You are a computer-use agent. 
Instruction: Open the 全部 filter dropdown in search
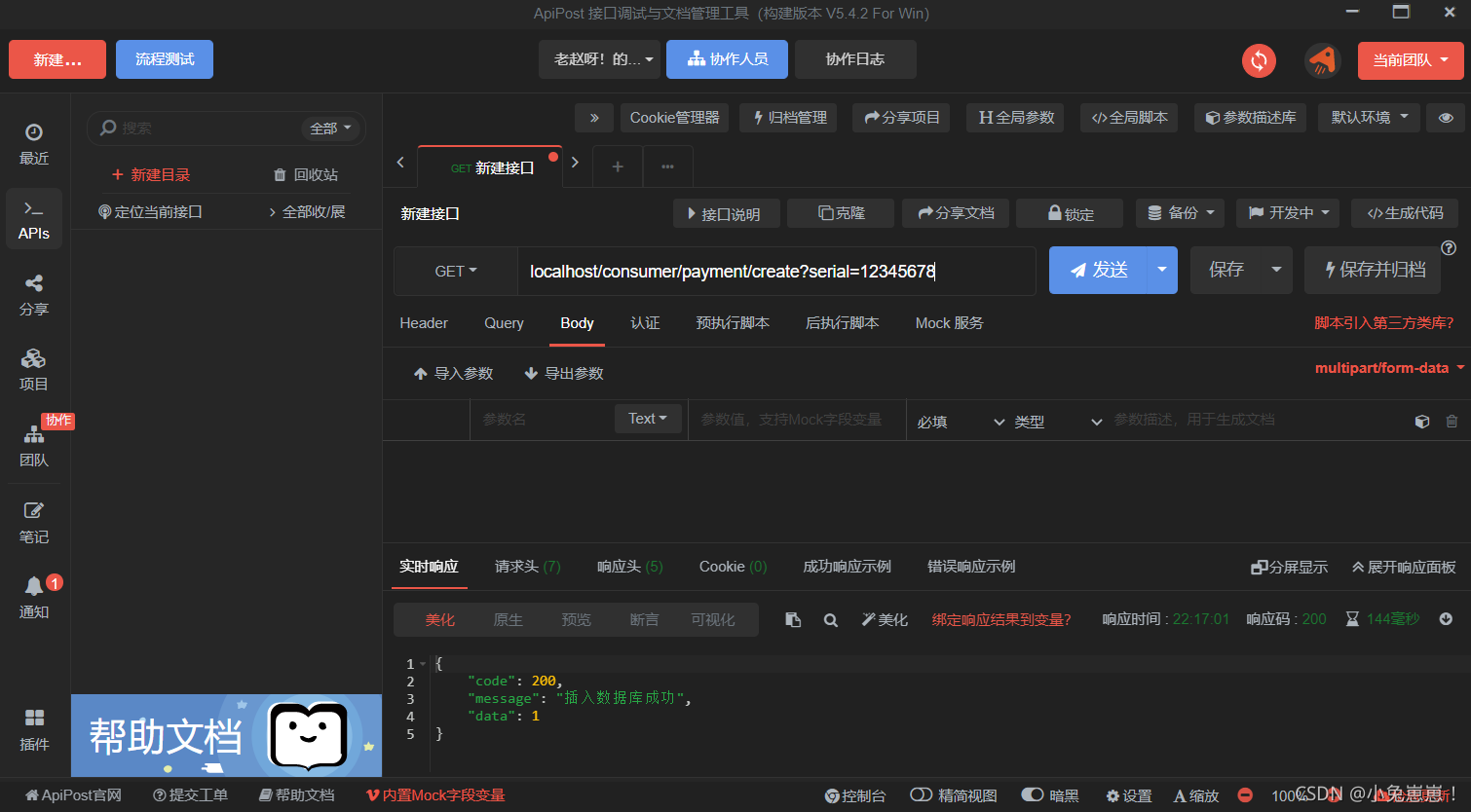point(330,128)
